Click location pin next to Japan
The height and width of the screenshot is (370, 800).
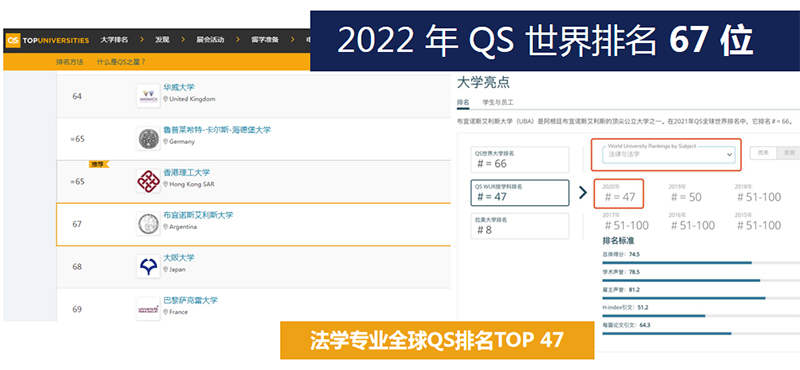point(166,269)
